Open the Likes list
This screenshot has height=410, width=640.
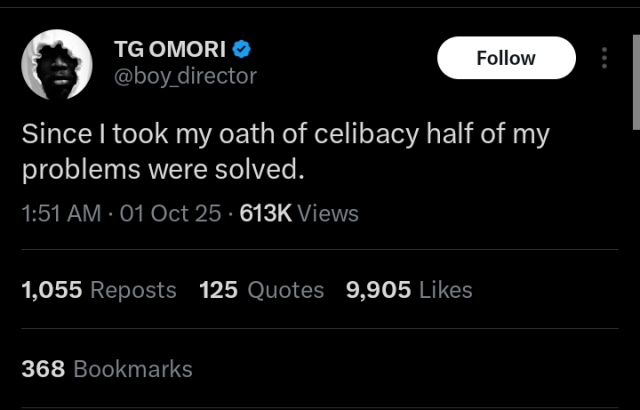click(x=445, y=290)
